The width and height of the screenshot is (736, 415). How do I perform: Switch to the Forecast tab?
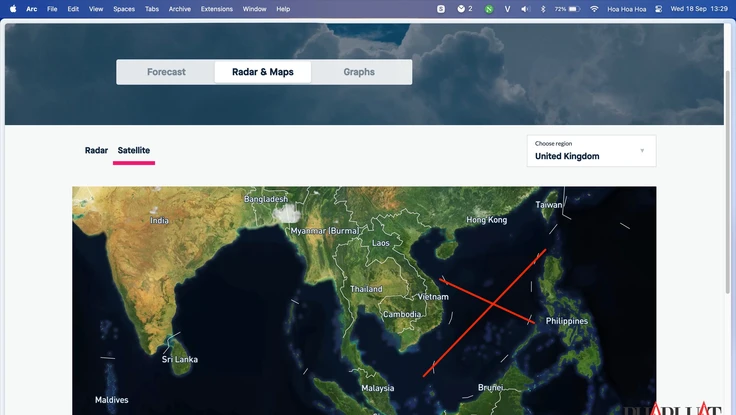coord(166,72)
